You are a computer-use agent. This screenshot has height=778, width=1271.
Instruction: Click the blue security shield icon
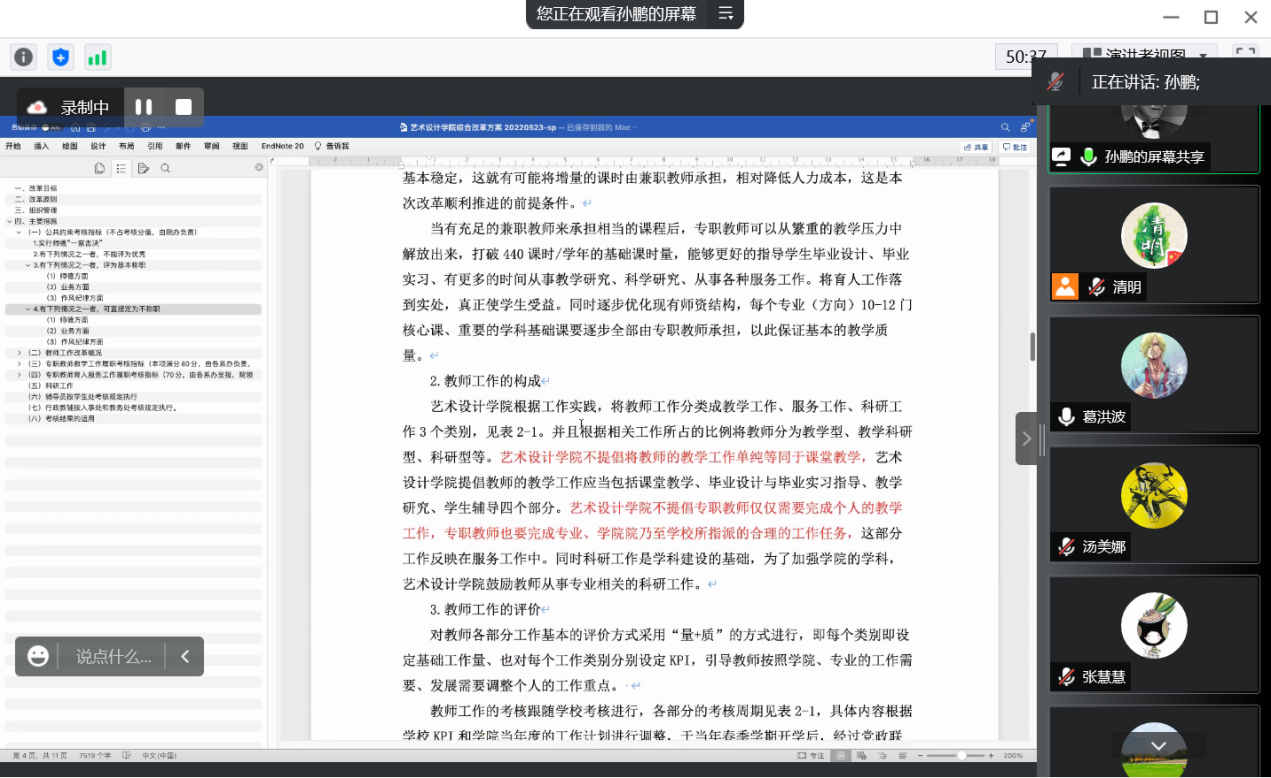point(61,57)
